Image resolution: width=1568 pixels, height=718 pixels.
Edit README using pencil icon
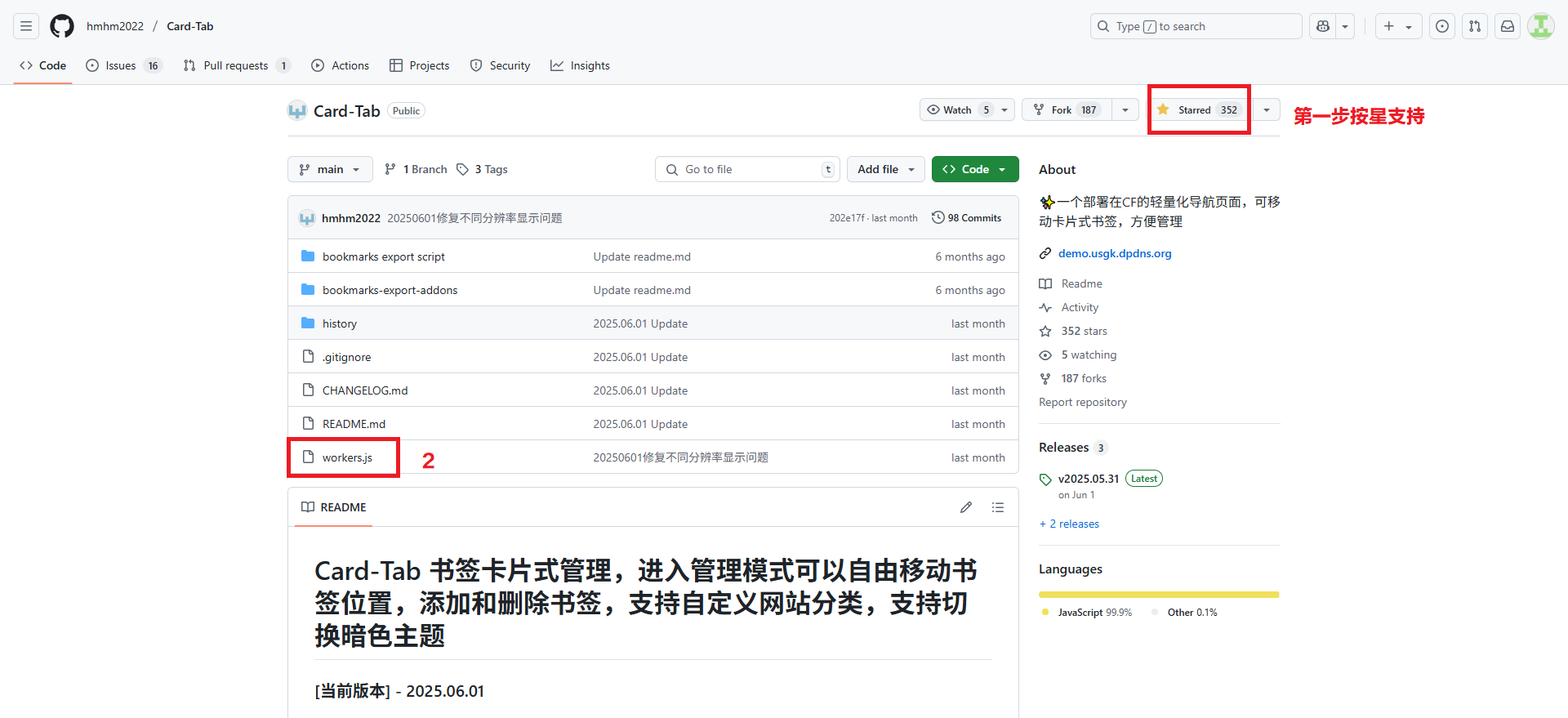coord(966,507)
